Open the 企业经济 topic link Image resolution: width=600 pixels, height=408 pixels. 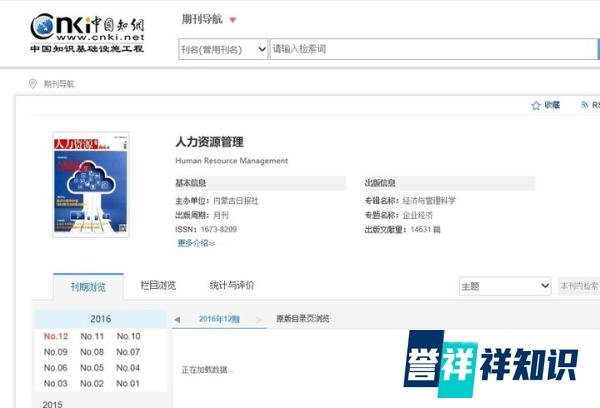pos(417,215)
